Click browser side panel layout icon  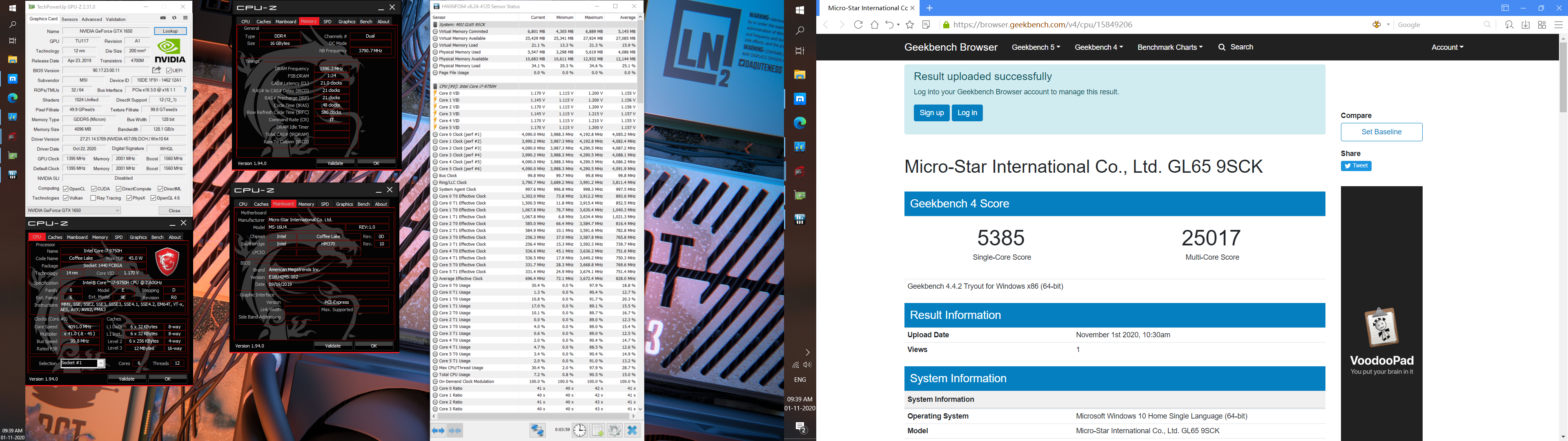click(x=1505, y=8)
